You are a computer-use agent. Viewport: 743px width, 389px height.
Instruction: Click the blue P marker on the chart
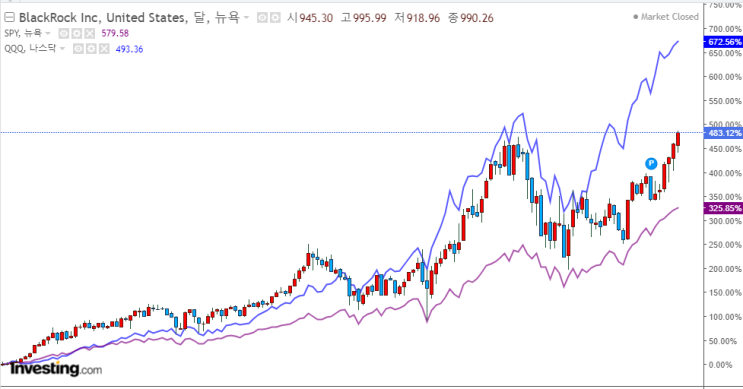[651, 163]
